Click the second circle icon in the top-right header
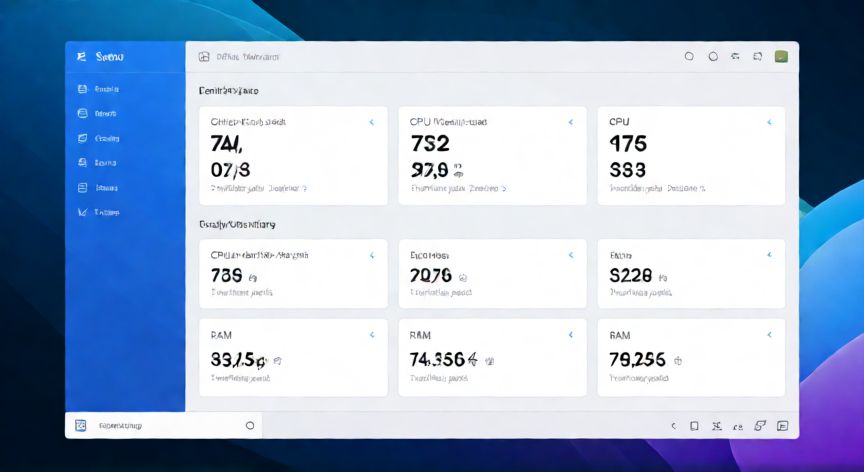Viewport: 864px width, 472px height. coord(713,56)
